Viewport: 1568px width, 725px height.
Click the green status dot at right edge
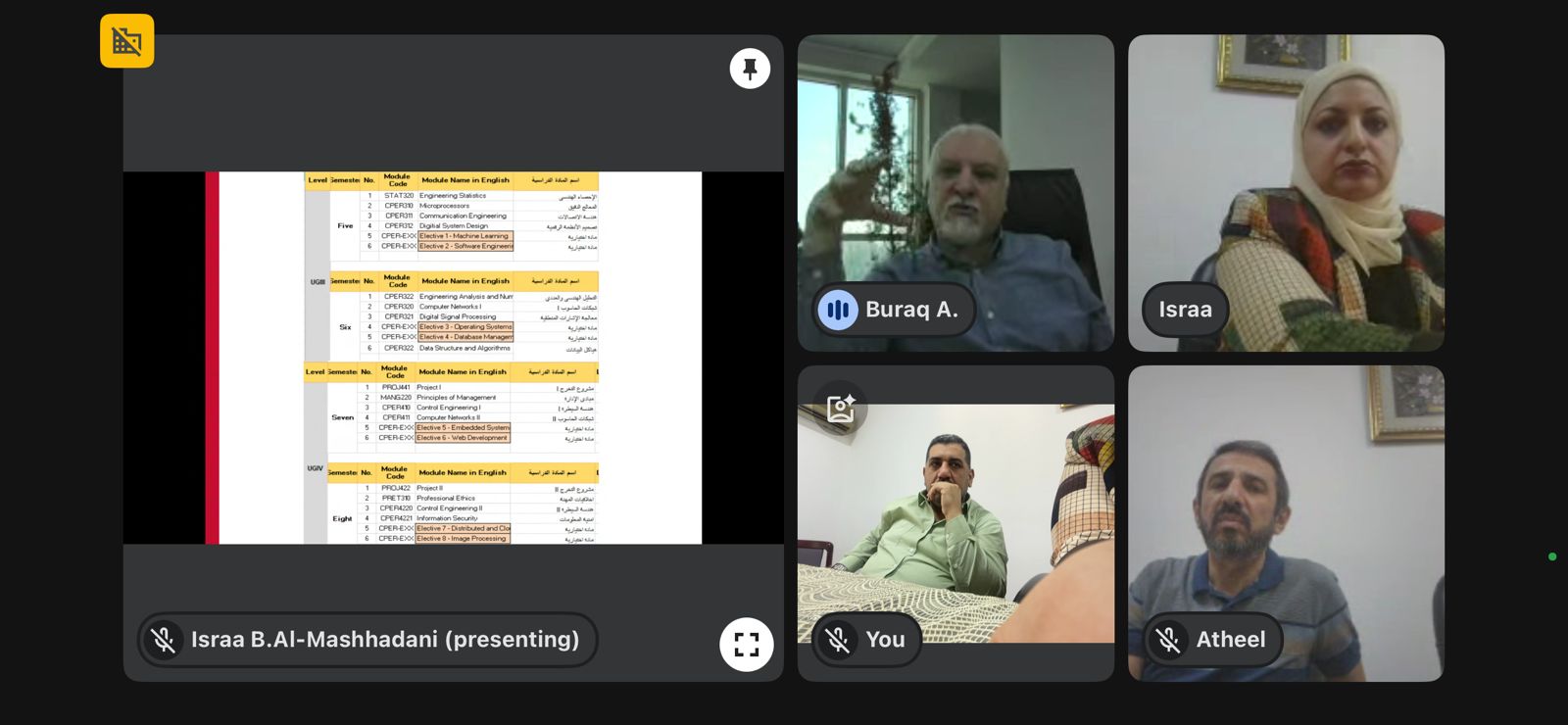1552,556
